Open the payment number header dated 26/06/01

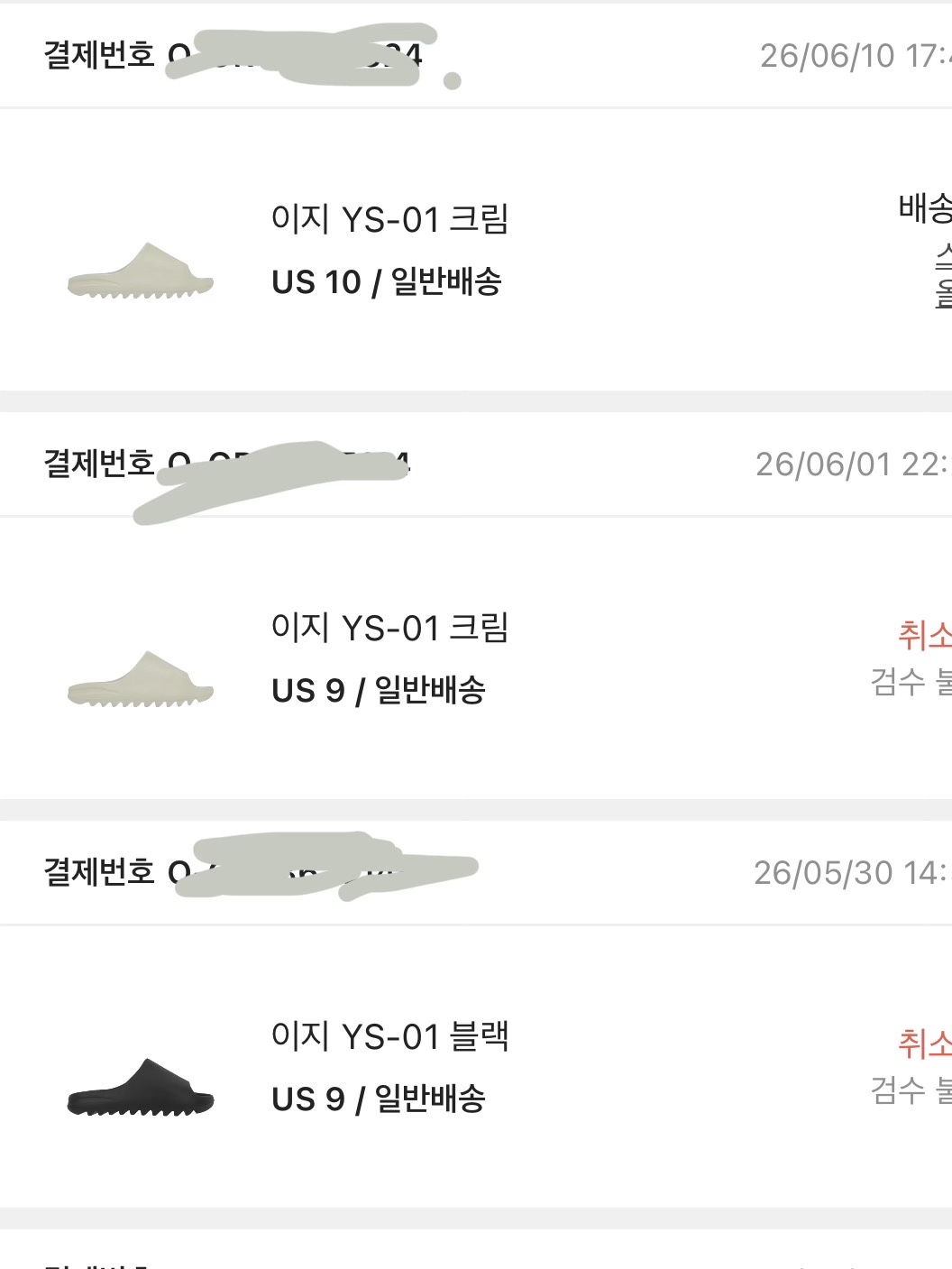476,464
